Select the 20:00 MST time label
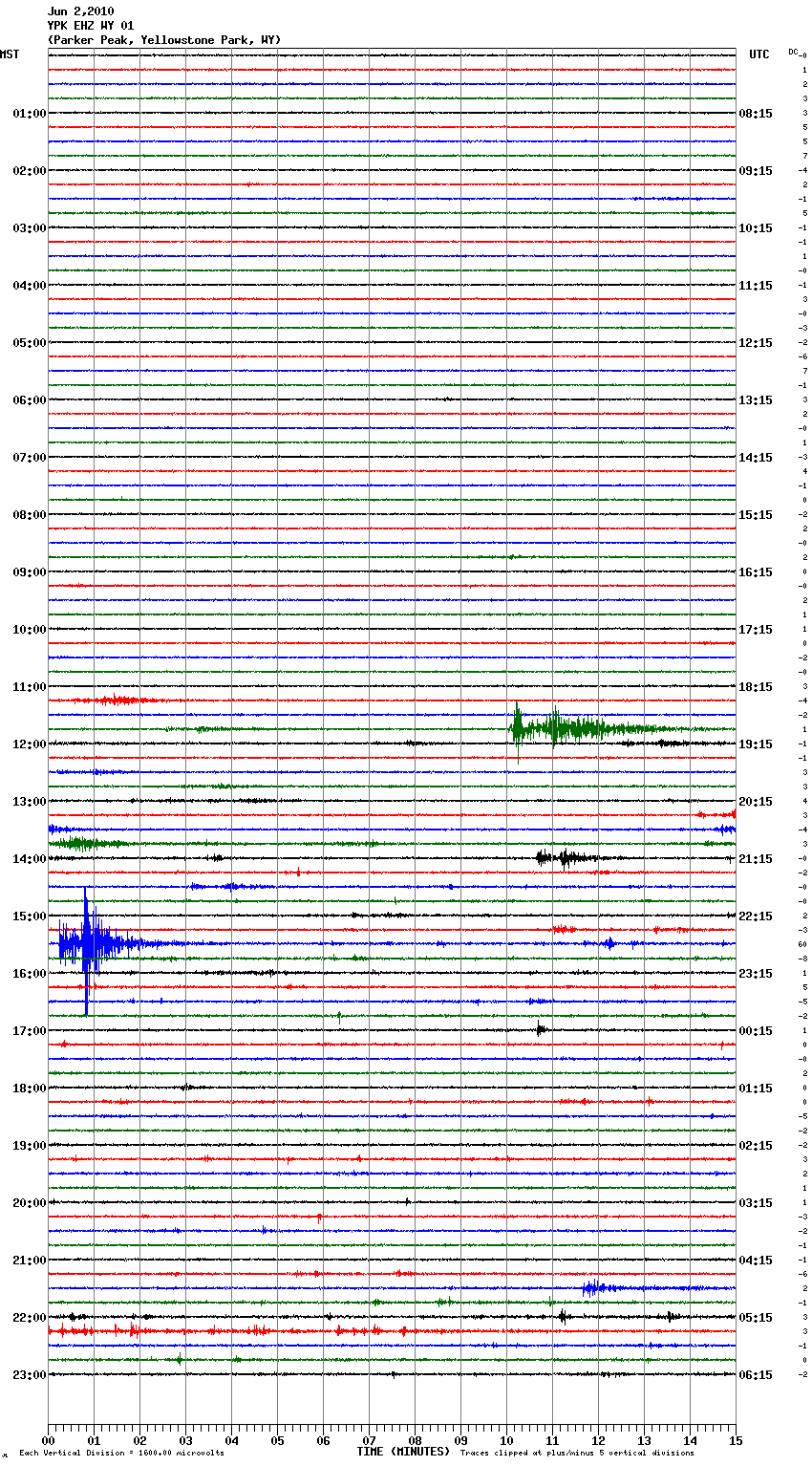 coord(30,1203)
